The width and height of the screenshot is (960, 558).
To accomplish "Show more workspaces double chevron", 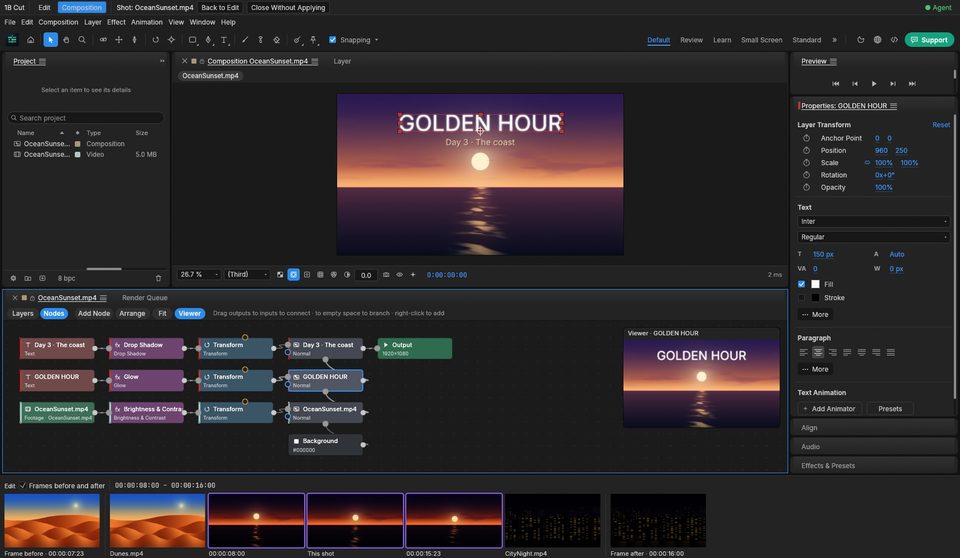I will [x=834, y=40].
